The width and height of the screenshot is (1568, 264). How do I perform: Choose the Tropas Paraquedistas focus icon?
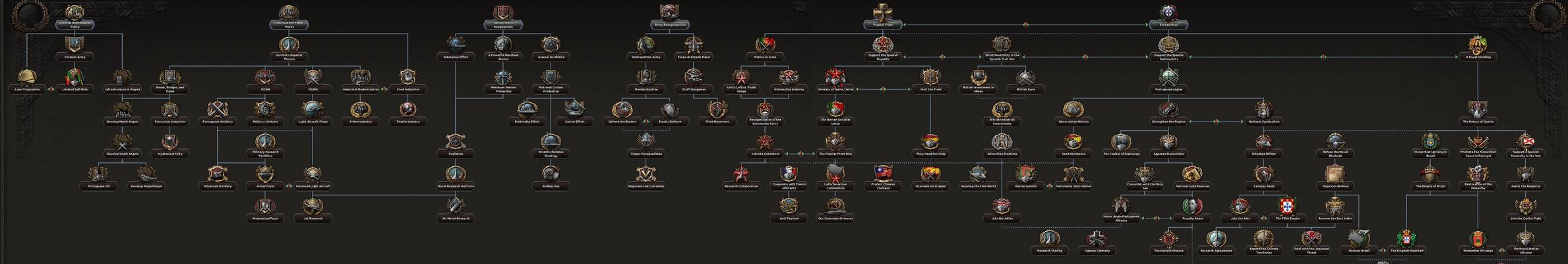tap(646, 141)
